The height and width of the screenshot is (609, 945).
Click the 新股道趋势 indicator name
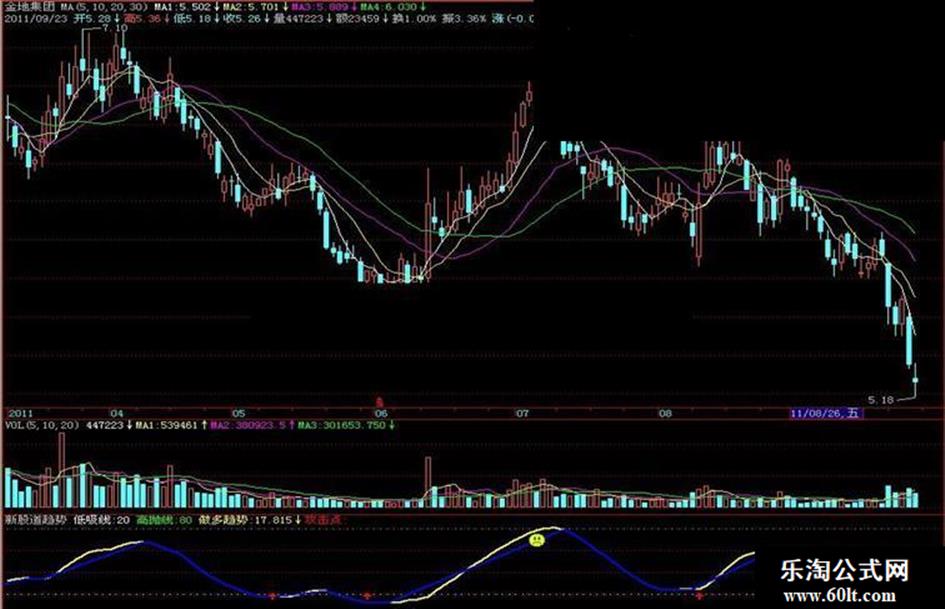pos(36,519)
